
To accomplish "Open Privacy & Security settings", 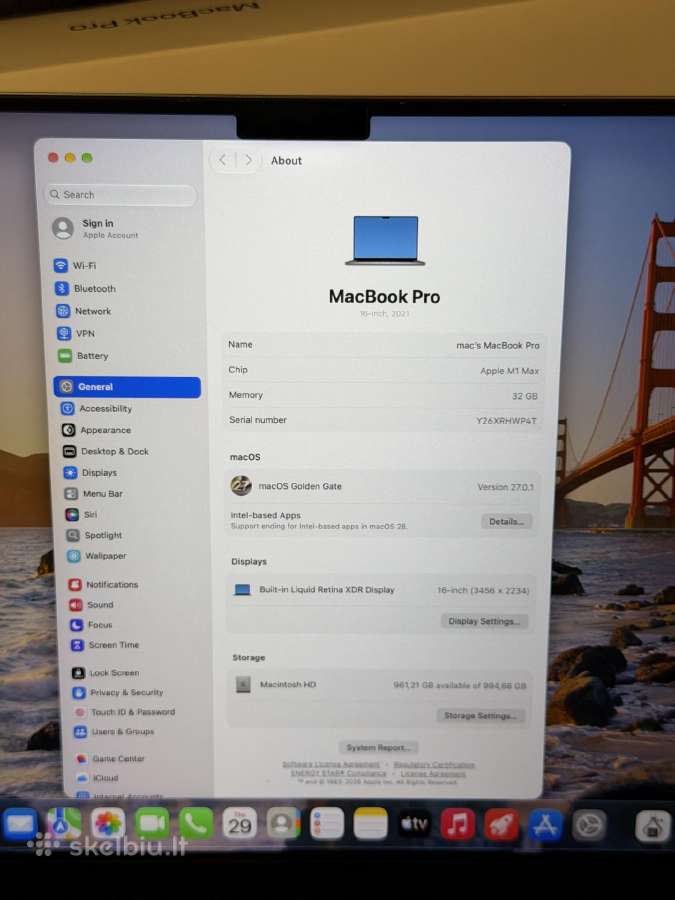I will tap(118, 693).
